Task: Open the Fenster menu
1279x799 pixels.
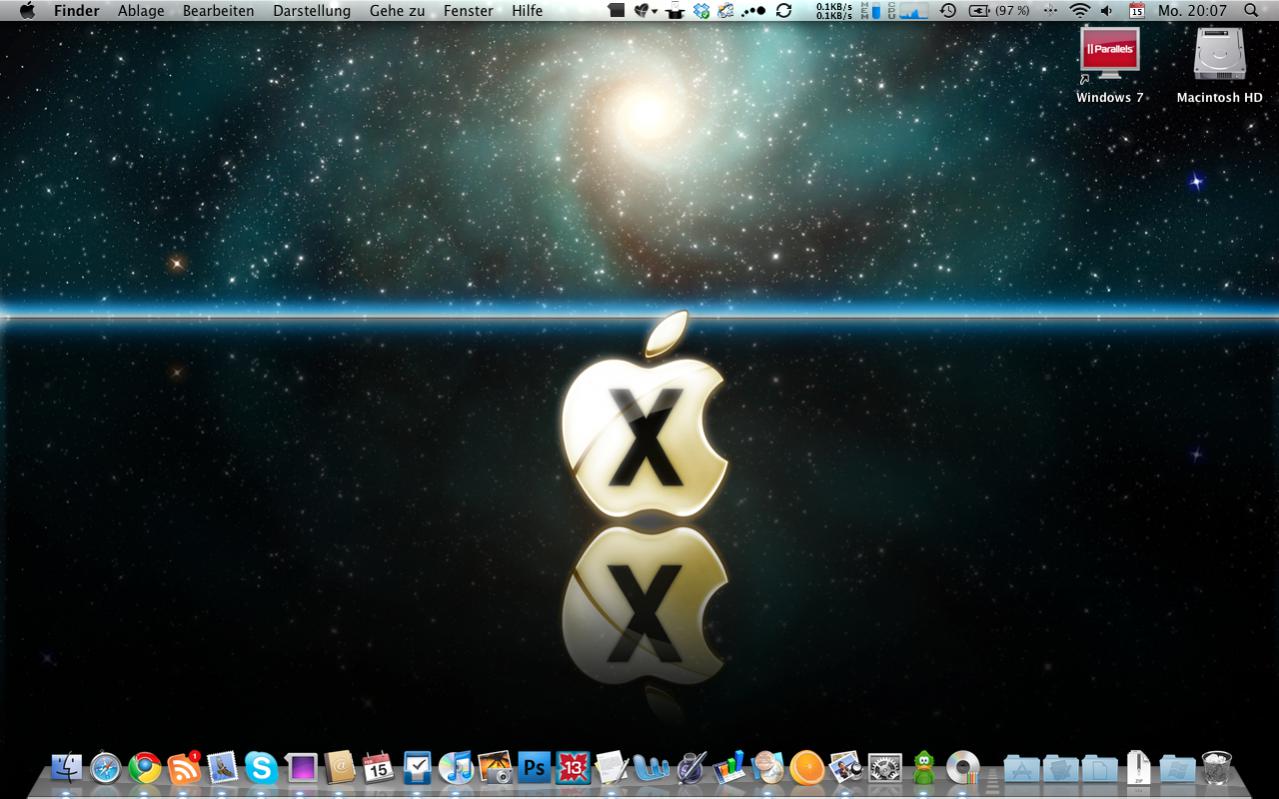Action: tap(468, 11)
